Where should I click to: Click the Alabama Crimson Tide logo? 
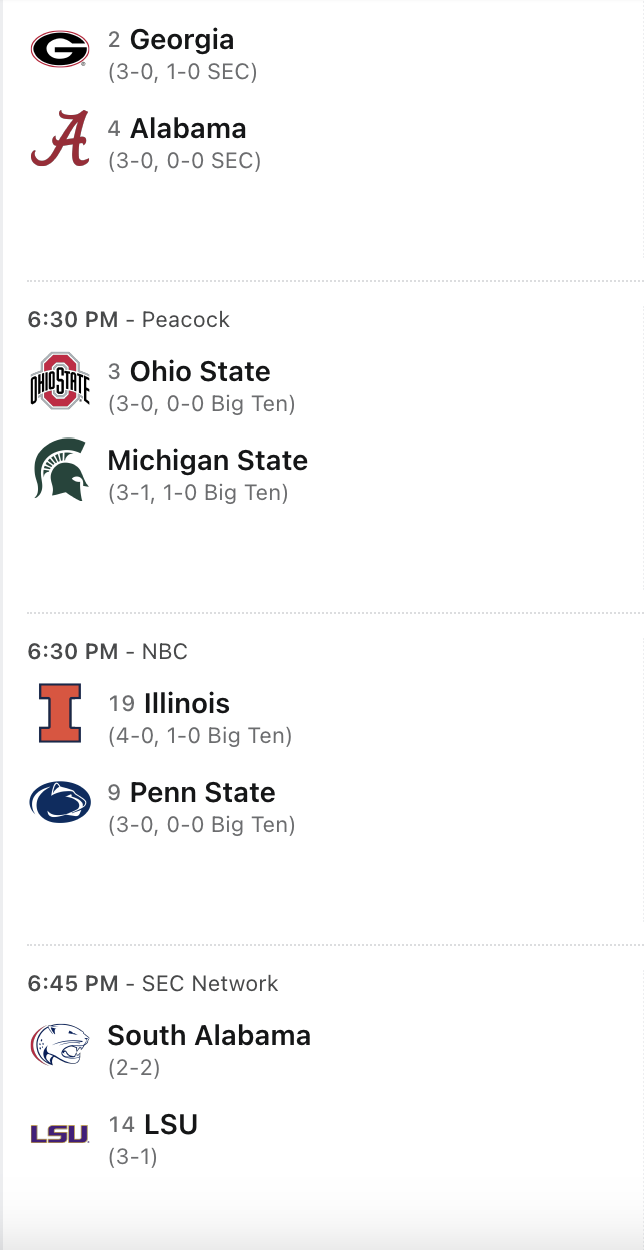click(x=60, y=138)
